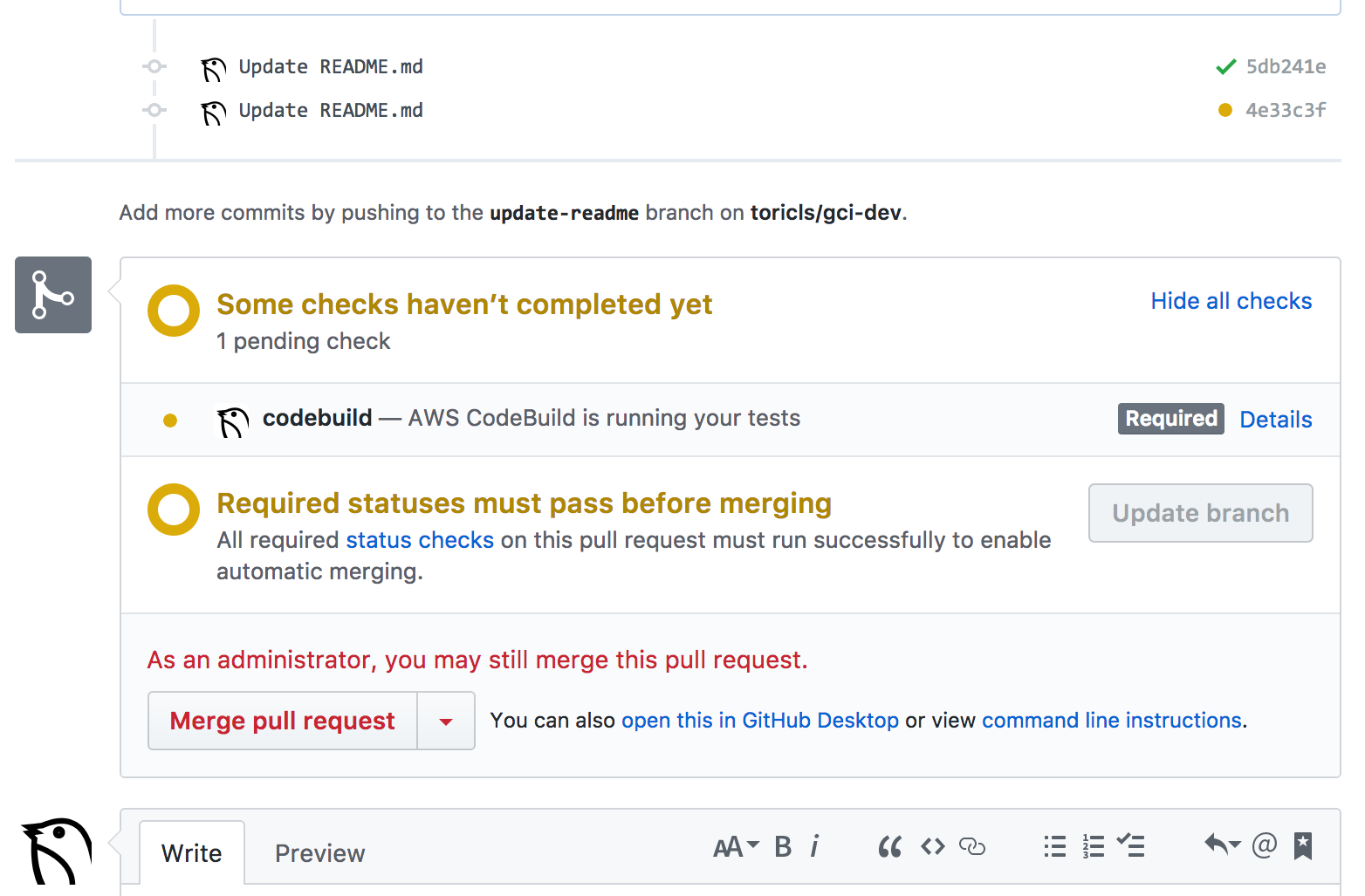
Task: Click the Merge pull request button
Action: tap(282, 722)
